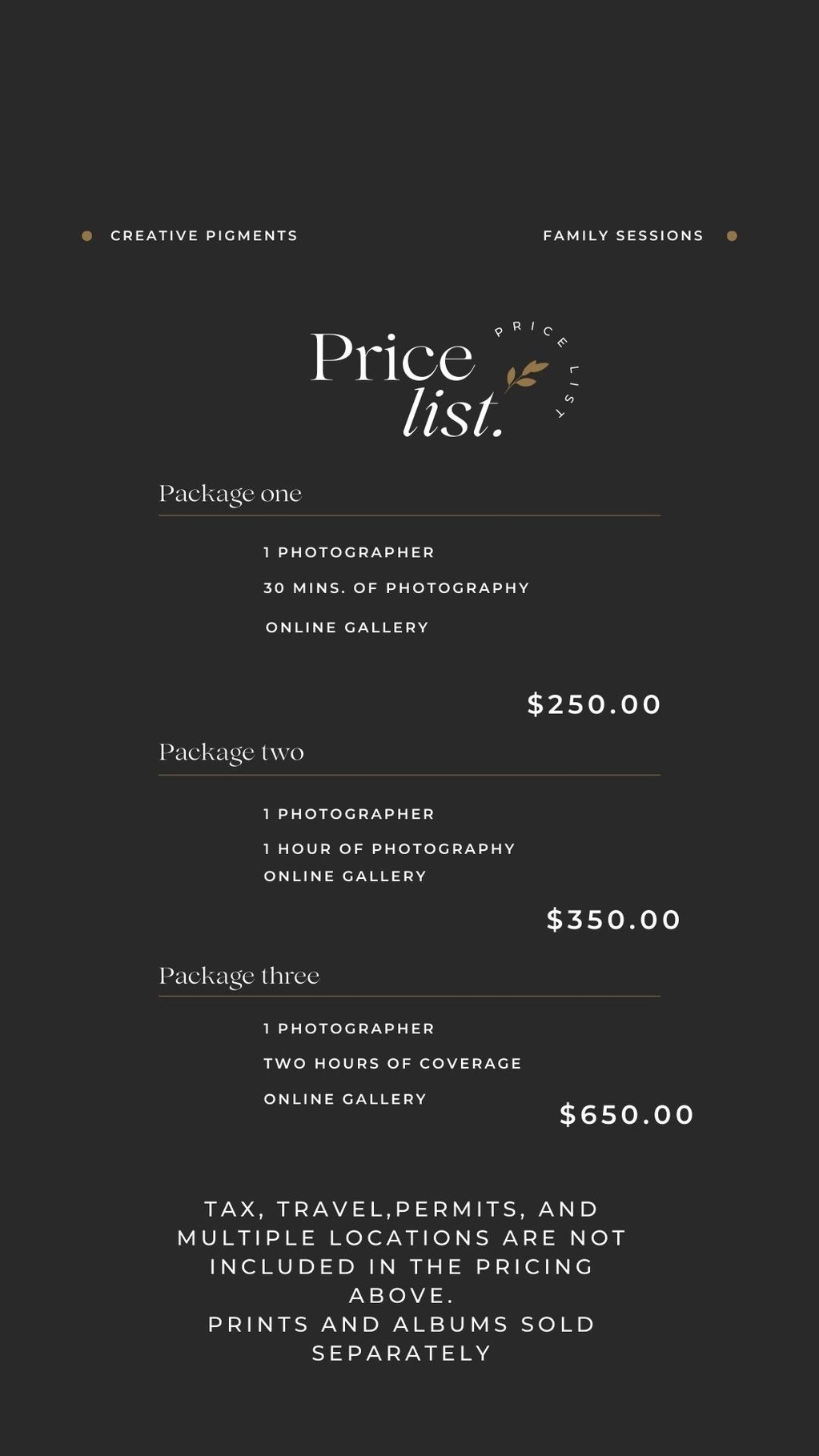Select the two hours of coverage line
Image resolution: width=819 pixels, height=1456 pixels.
point(392,1064)
